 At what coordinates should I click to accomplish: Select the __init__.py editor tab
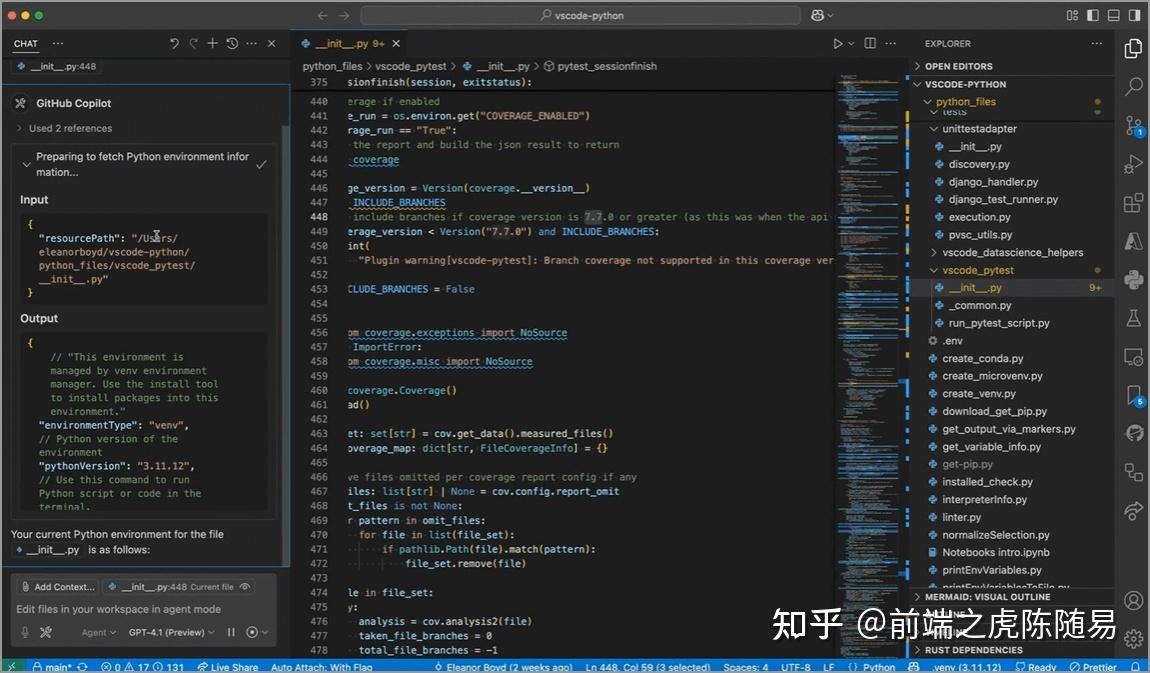click(340, 44)
